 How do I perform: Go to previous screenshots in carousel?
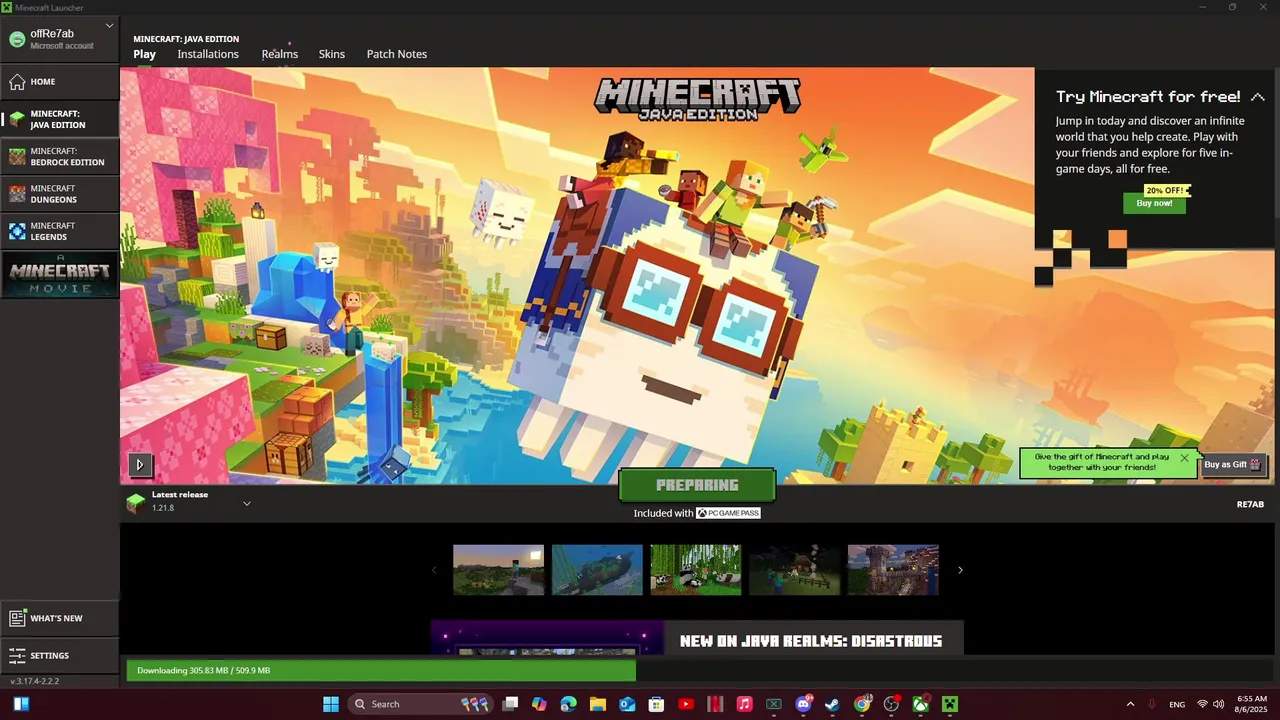(433, 570)
